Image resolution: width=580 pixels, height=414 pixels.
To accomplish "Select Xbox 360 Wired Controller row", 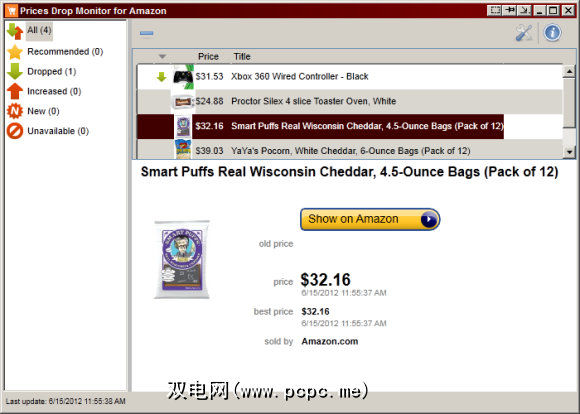I will 350,77.
